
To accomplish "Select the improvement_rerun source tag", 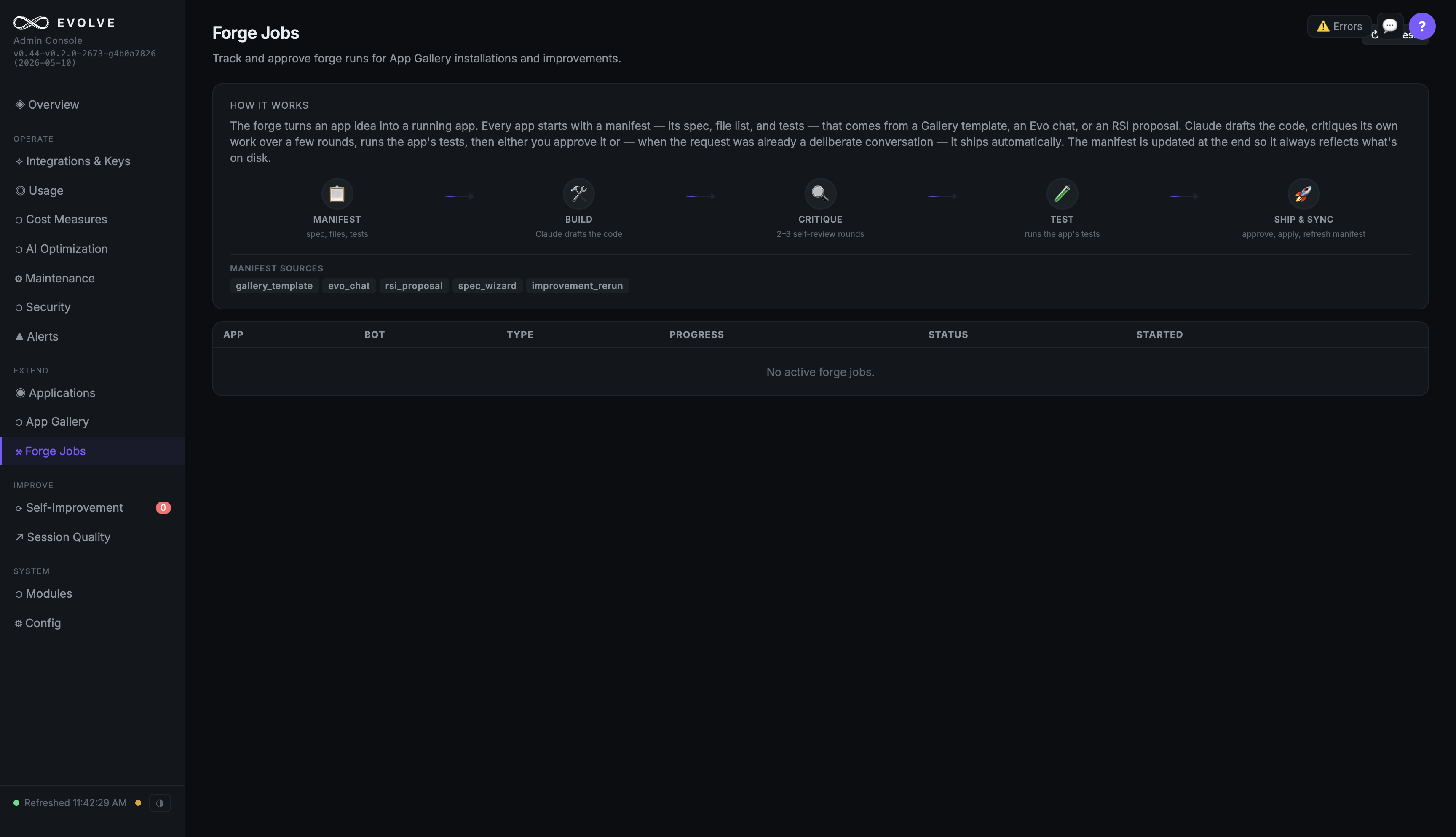I will point(577,286).
